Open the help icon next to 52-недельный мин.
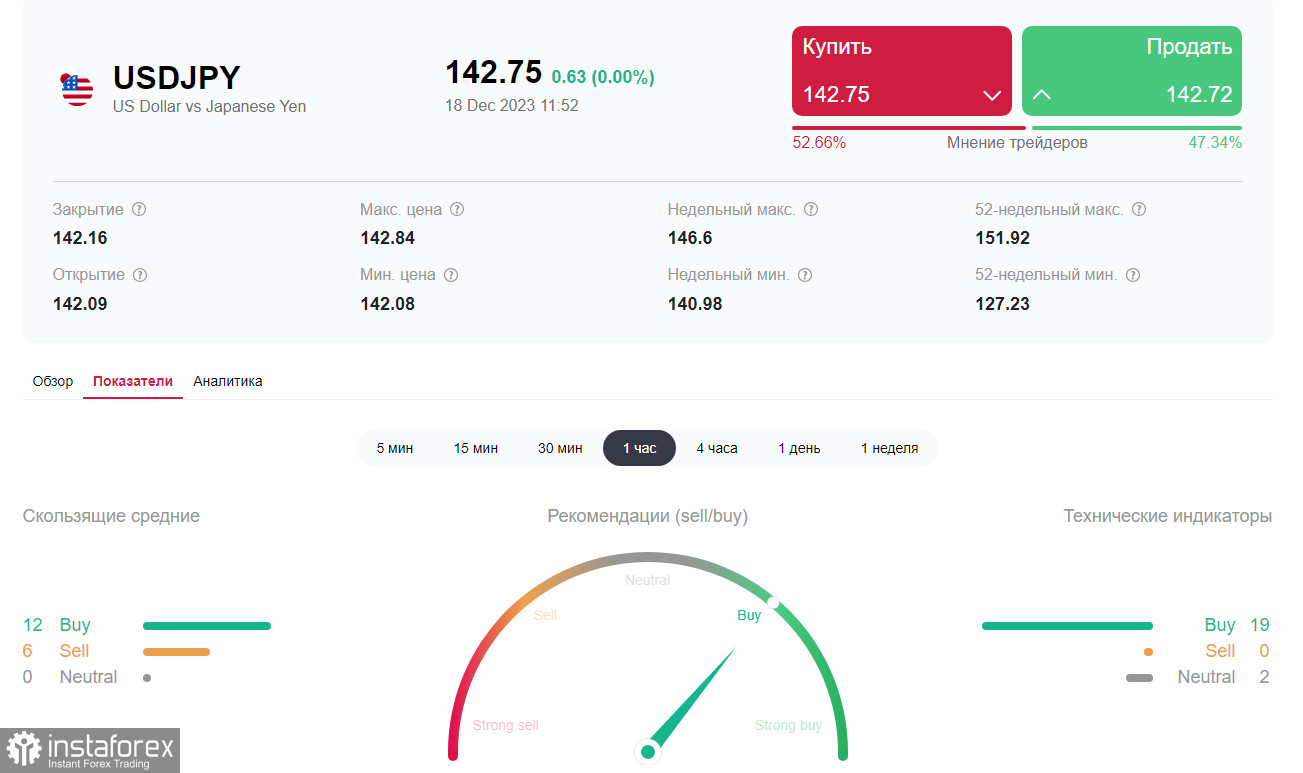Screen dimensions: 1303x773 [1133, 275]
